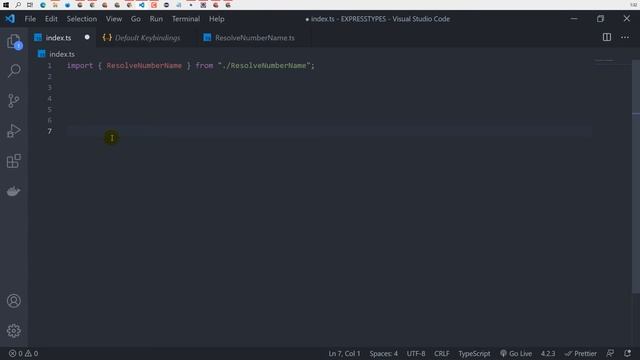Open the Terminal menu
Screen dimensions: 640x360
[x=186, y=19]
